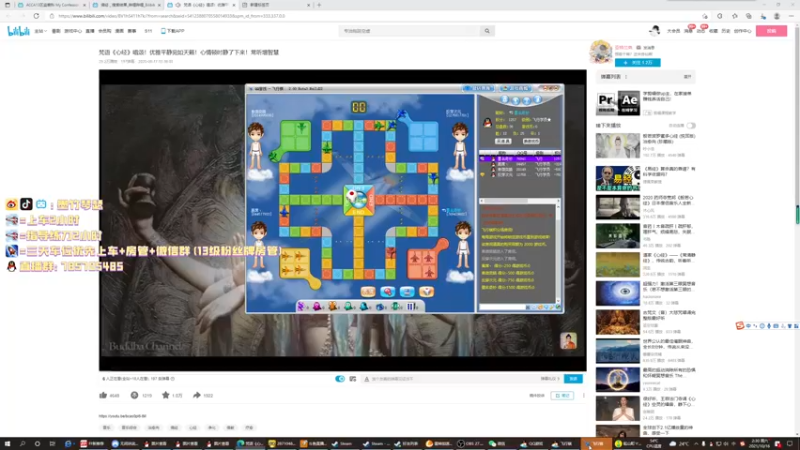Open Windows taskbar search icon
The image size is (800, 450).
click(x=22, y=444)
